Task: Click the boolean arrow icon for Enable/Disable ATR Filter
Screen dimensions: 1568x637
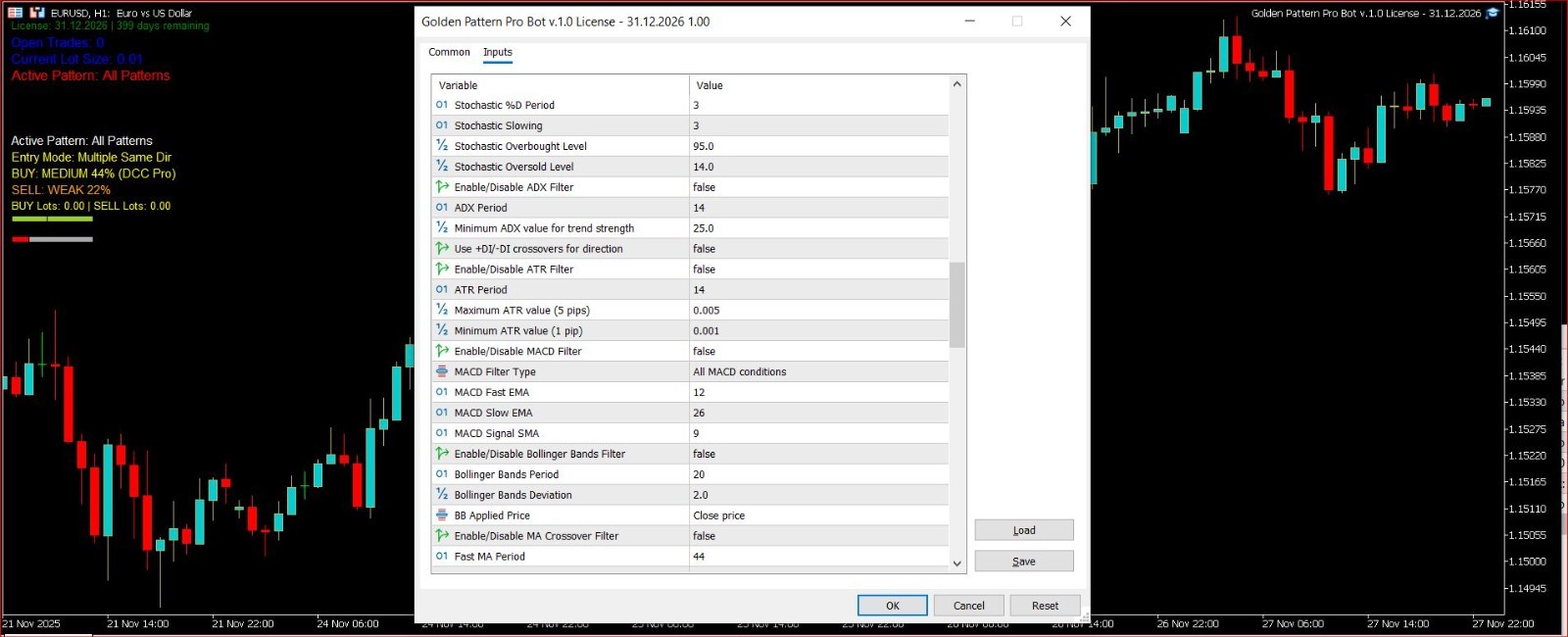Action: pyautogui.click(x=442, y=269)
